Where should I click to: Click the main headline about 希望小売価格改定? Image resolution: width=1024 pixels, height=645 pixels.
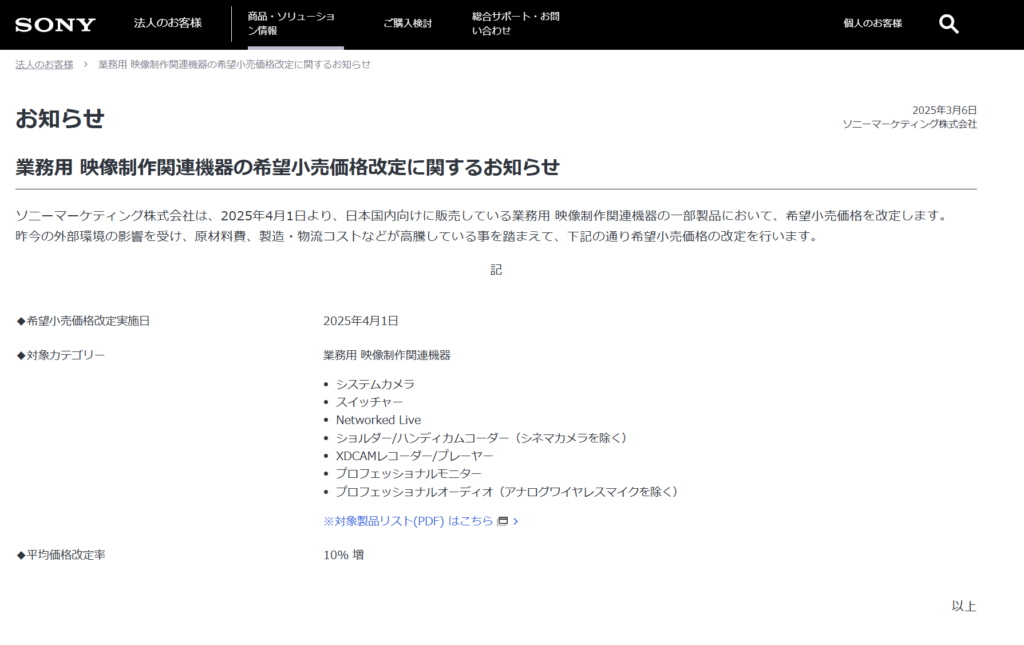pyautogui.click(x=287, y=167)
